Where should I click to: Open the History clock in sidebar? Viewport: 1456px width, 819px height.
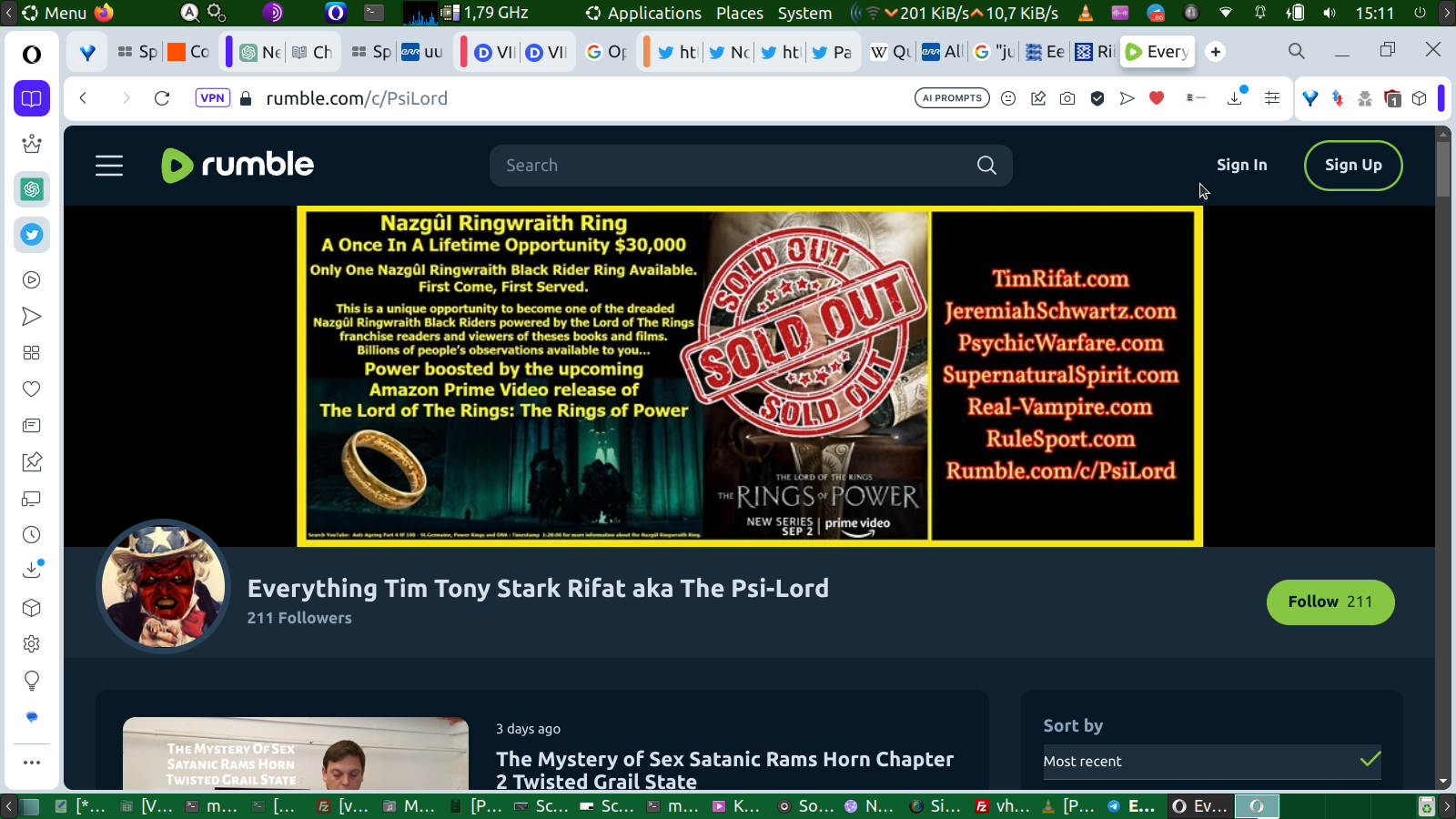click(32, 535)
